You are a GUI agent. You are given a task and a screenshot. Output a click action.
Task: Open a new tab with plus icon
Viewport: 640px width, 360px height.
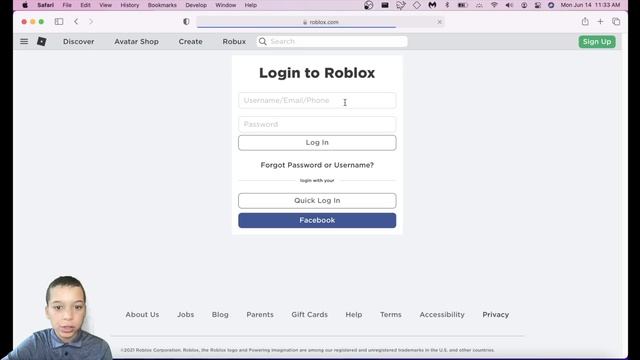pyautogui.click(x=600, y=21)
